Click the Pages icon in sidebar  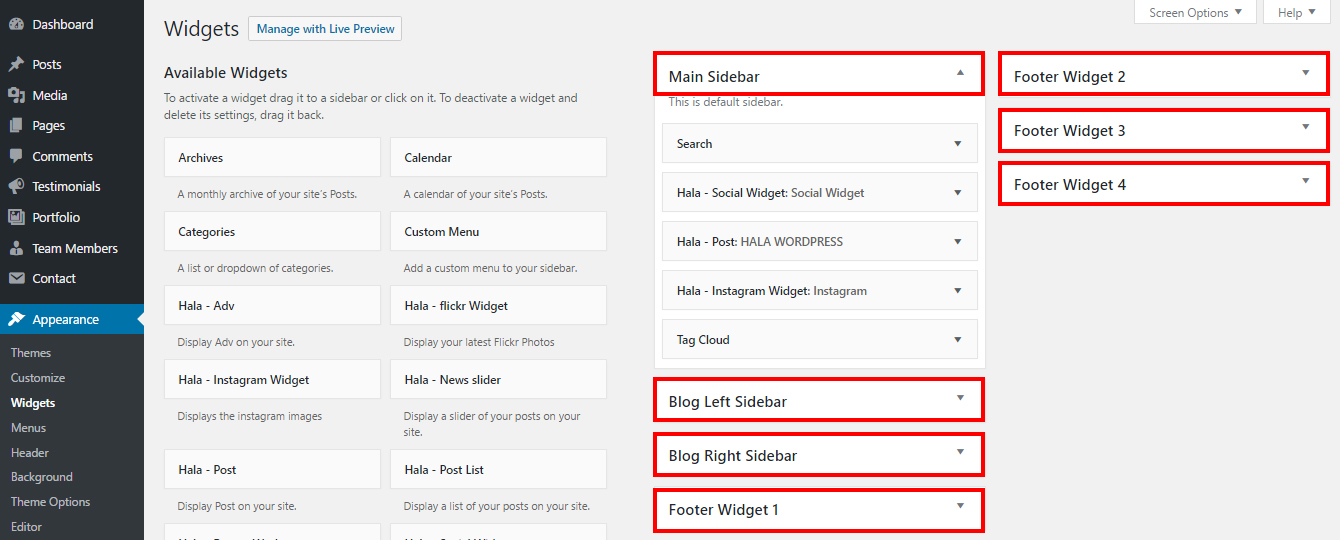click(x=16, y=126)
